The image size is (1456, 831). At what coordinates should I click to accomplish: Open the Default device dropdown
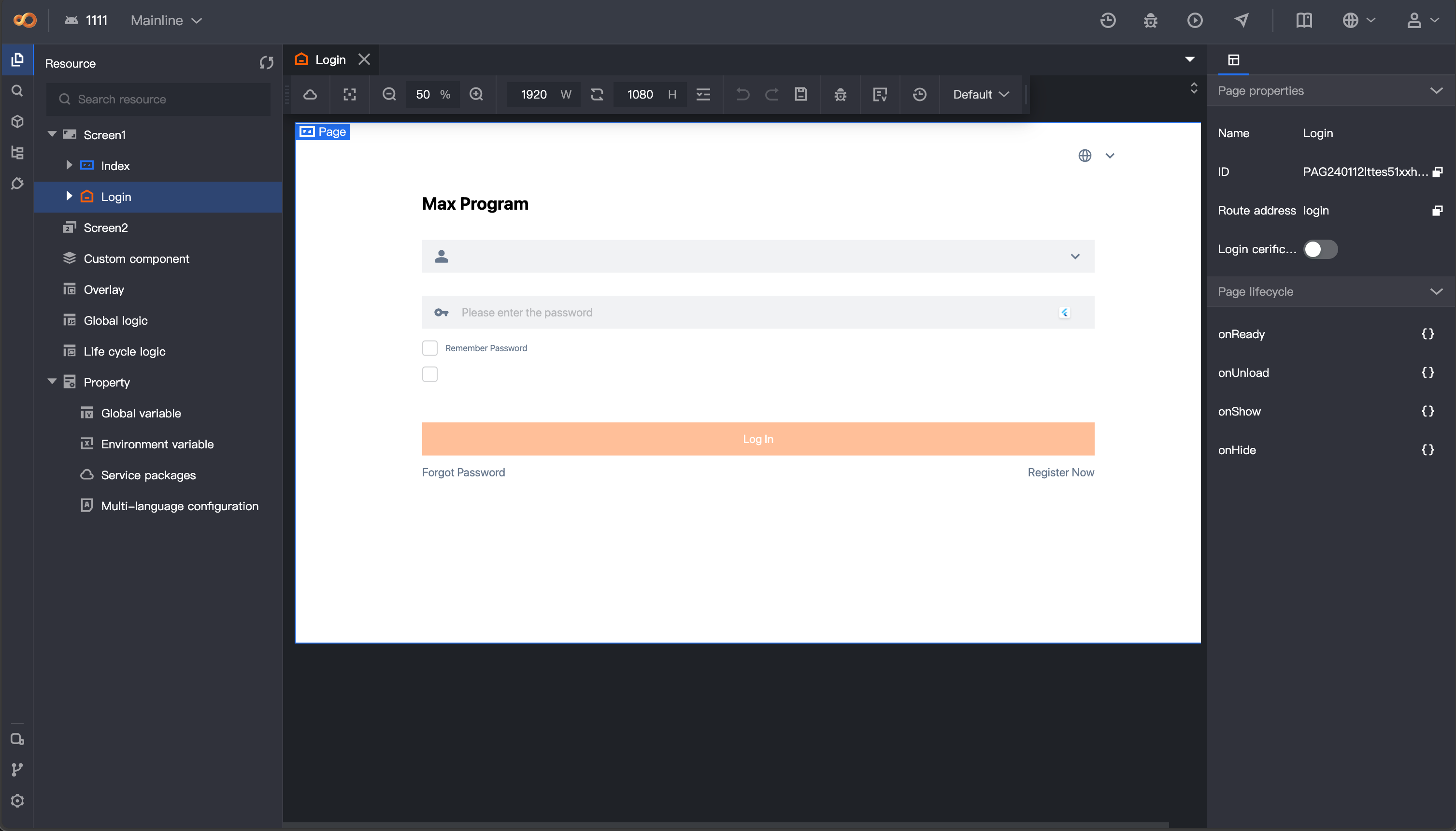[981, 94]
